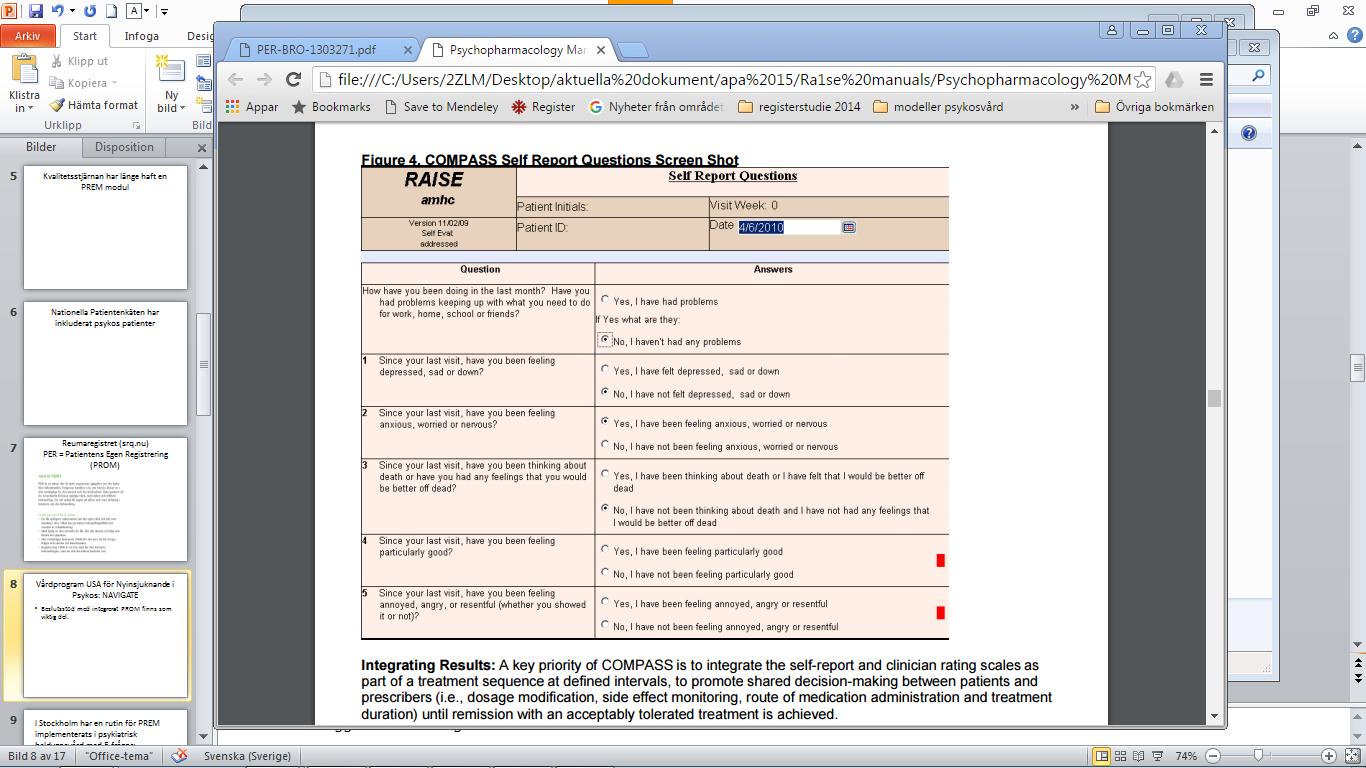Select 'Yes, I have felt depressed' radio
The height and width of the screenshot is (768, 1366).
(605, 369)
